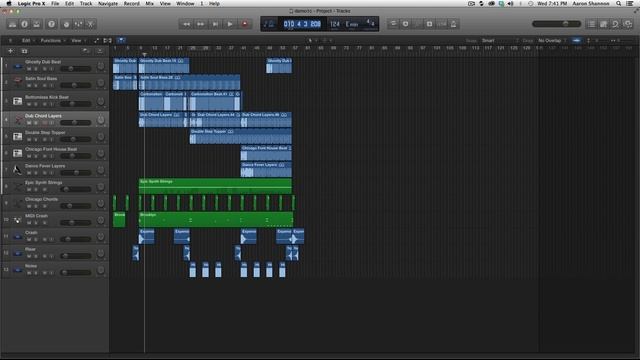Start playback with Play button
Image resolution: width=640 pixels, height=360 pixels.
pos(230,24)
